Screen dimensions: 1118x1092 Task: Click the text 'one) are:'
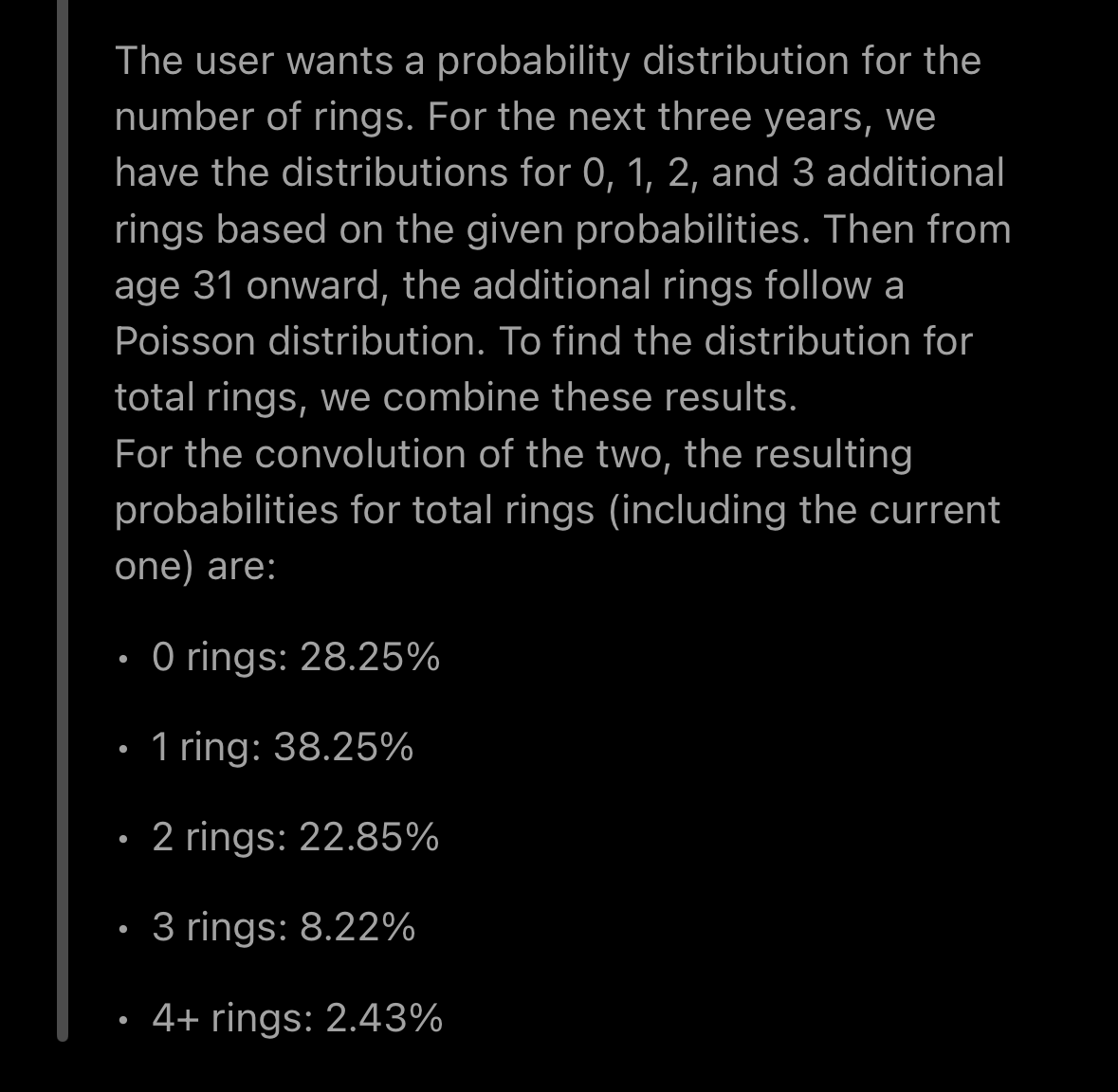pyautogui.click(x=195, y=568)
